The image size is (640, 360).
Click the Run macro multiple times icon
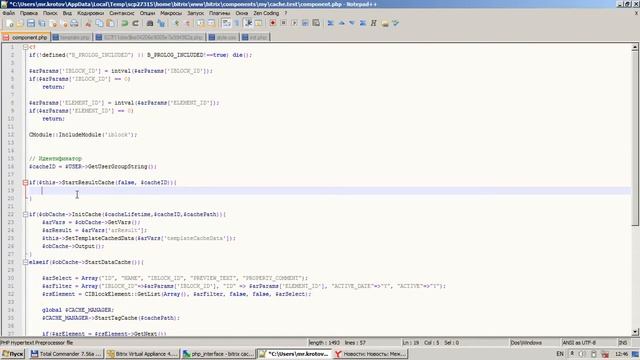pyautogui.click(x=305, y=23)
